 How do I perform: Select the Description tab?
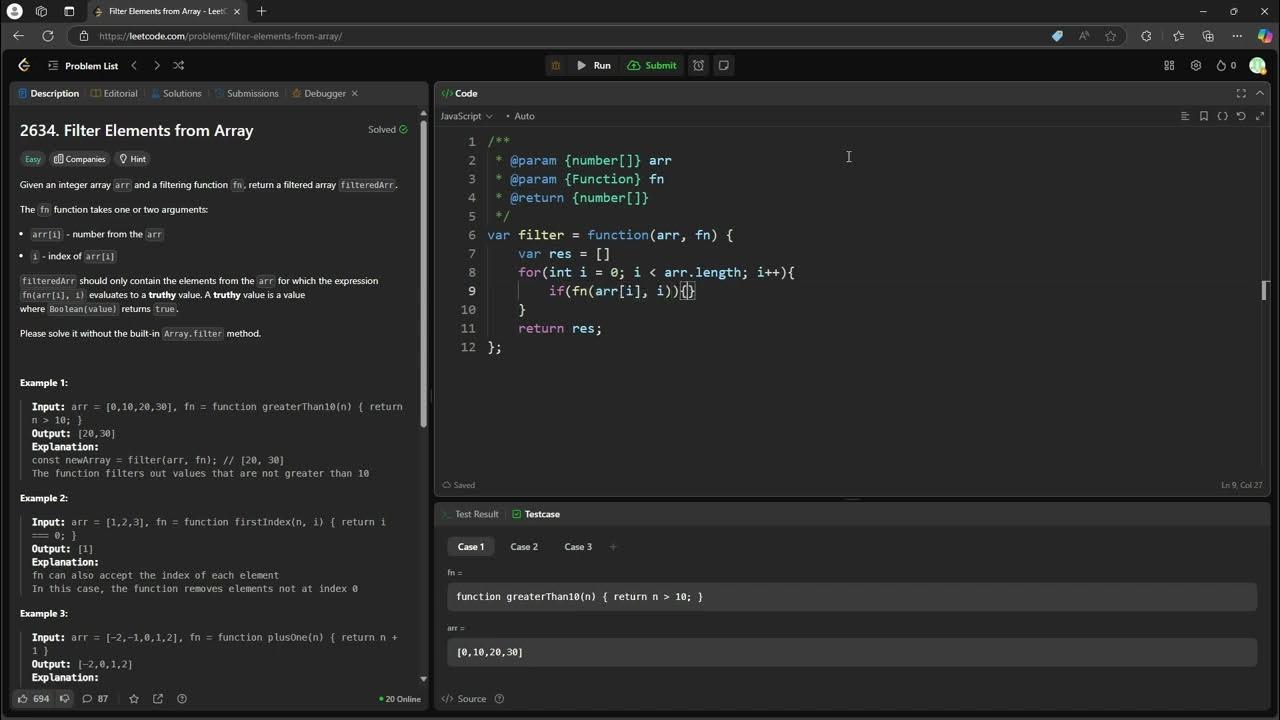pyautogui.click(x=48, y=93)
